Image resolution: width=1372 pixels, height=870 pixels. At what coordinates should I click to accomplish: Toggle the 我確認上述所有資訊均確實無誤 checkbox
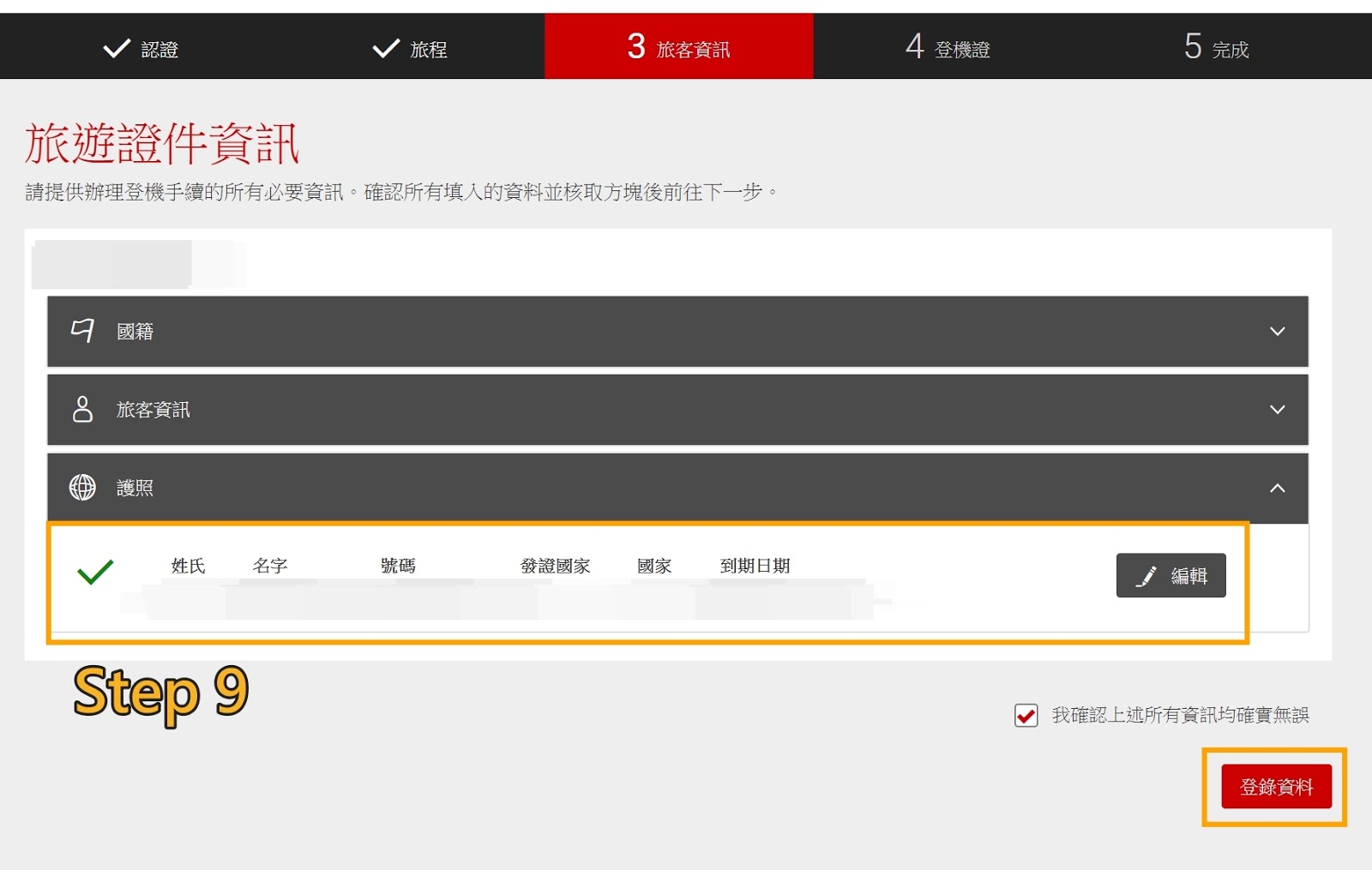coord(1026,715)
